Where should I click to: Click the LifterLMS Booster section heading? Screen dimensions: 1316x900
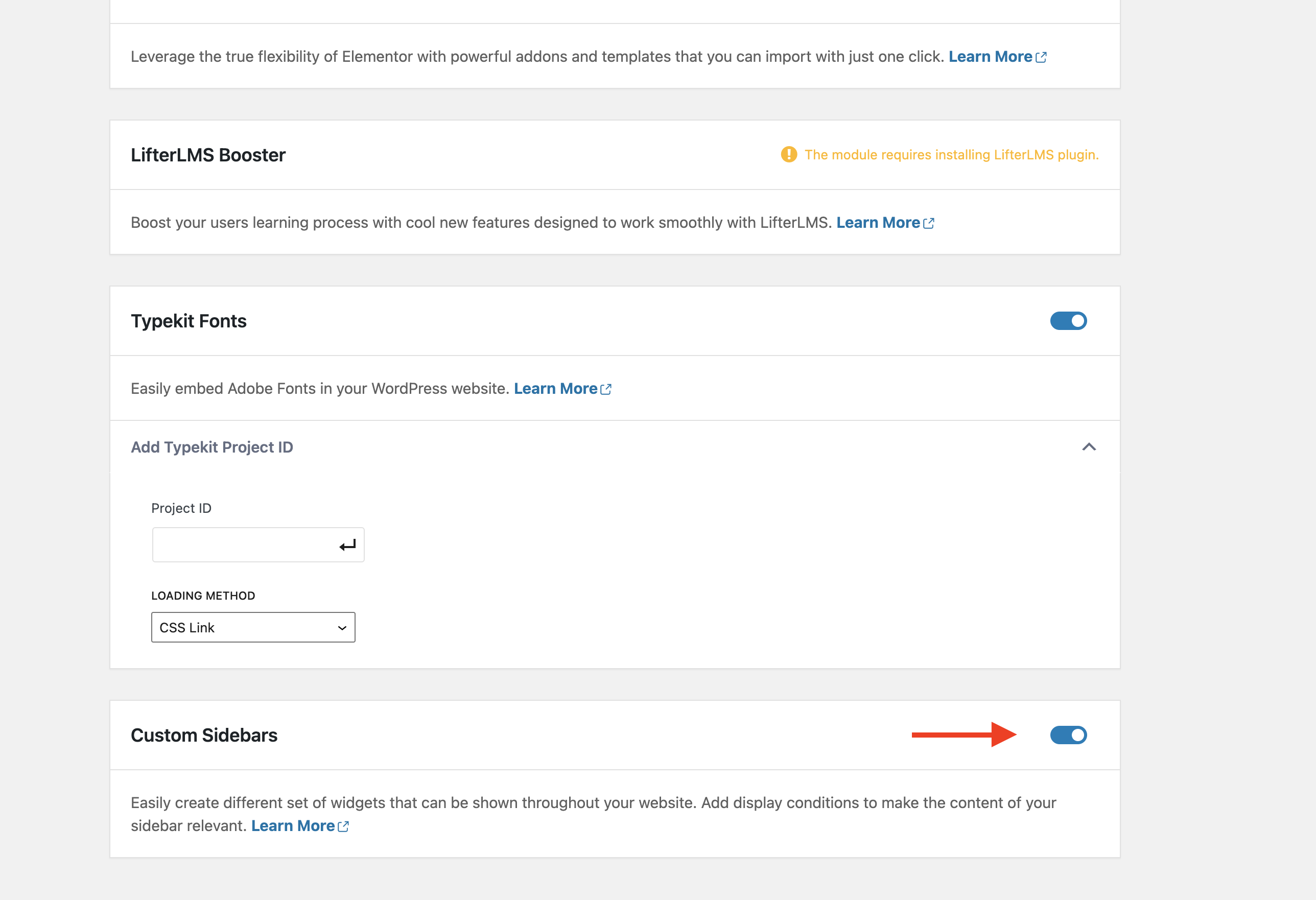pyautogui.click(x=208, y=155)
